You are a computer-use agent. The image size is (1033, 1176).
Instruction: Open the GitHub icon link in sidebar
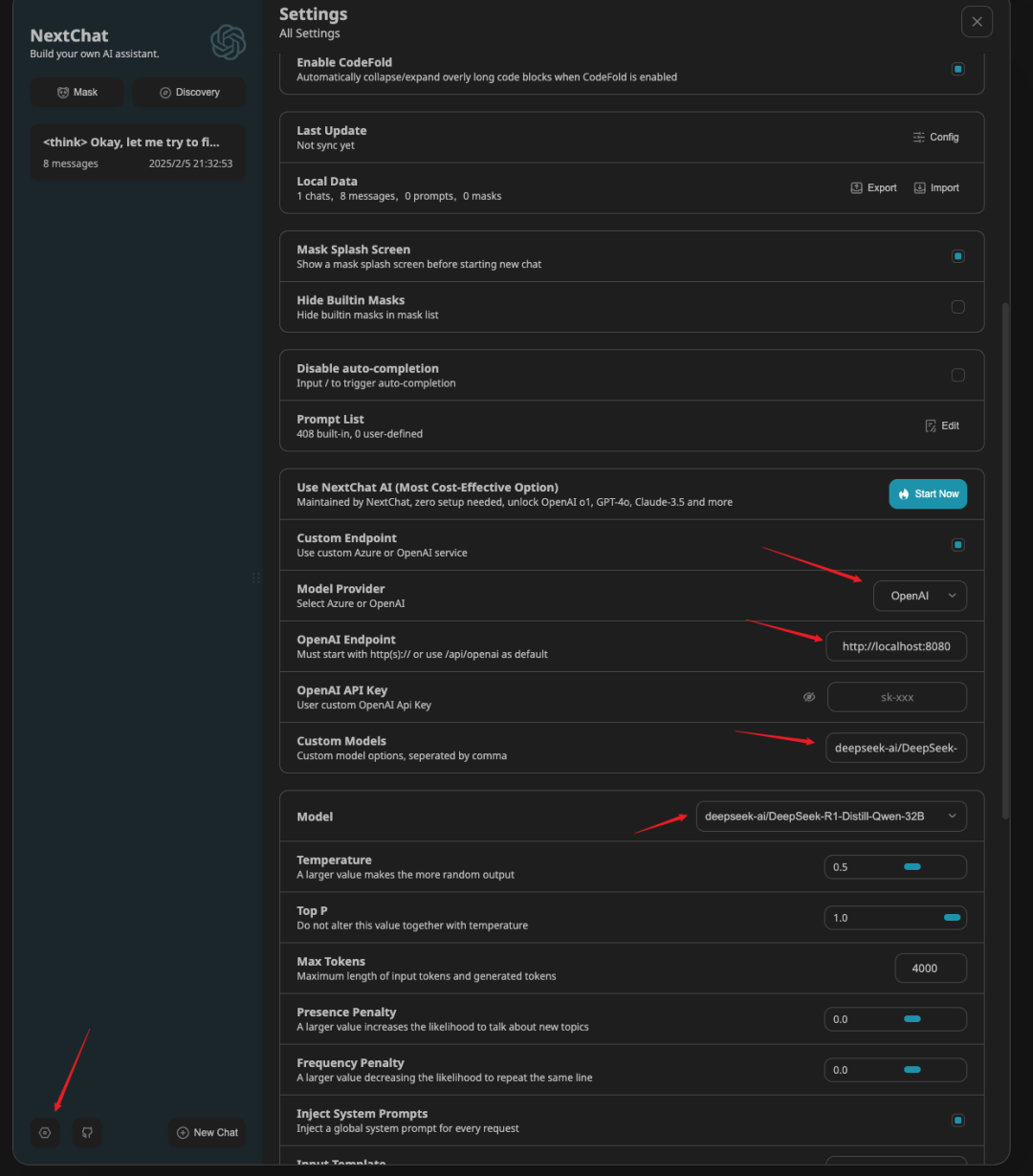click(x=87, y=1132)
